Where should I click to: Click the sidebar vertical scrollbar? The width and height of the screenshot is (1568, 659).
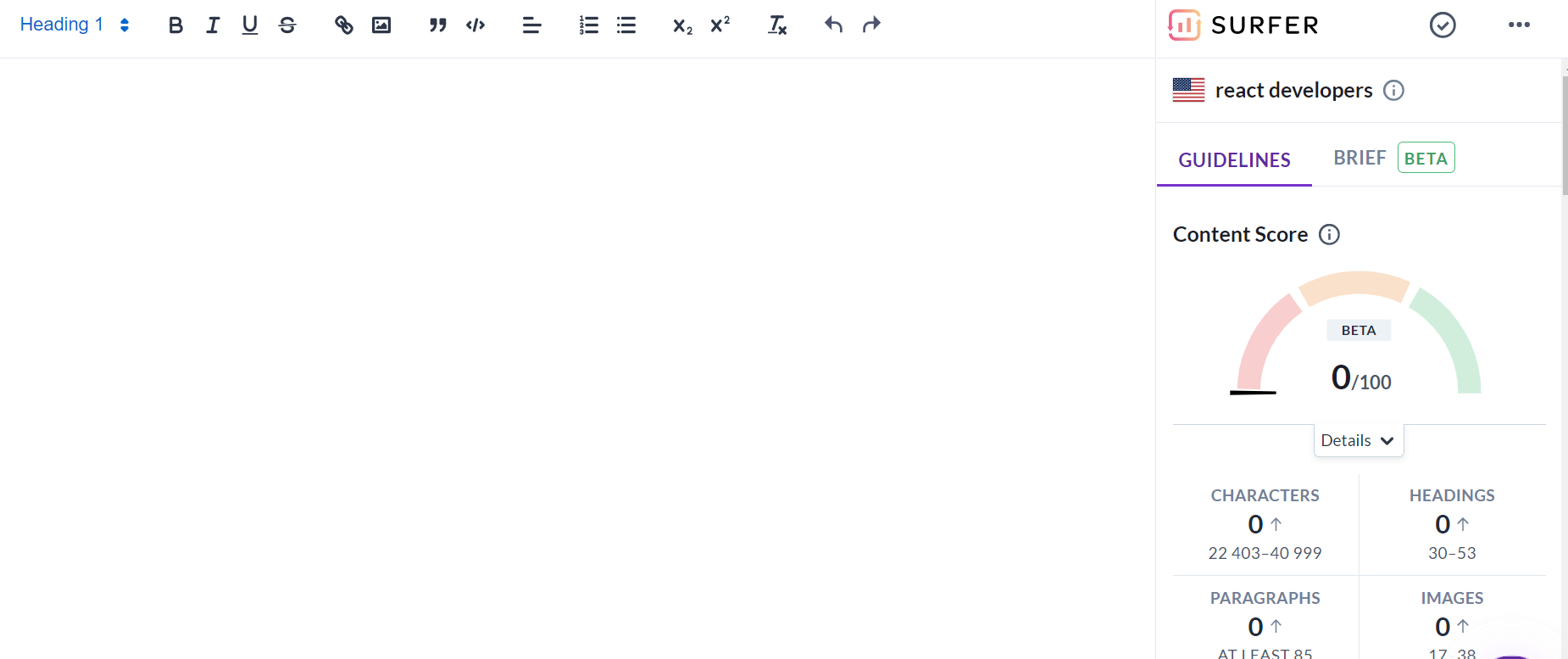1565,136
